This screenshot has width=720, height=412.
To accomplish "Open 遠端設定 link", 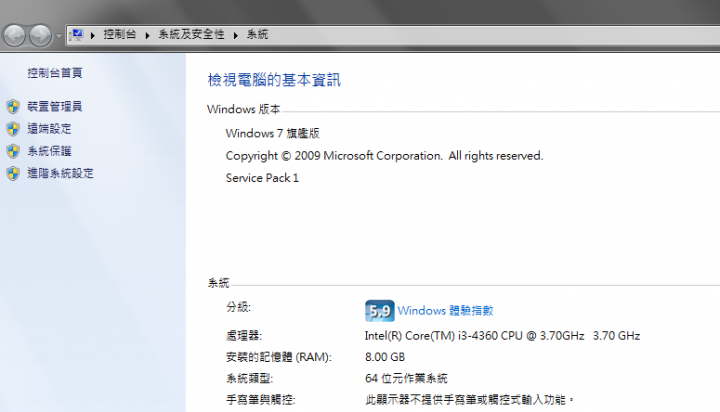I will (x=49, y=129).
